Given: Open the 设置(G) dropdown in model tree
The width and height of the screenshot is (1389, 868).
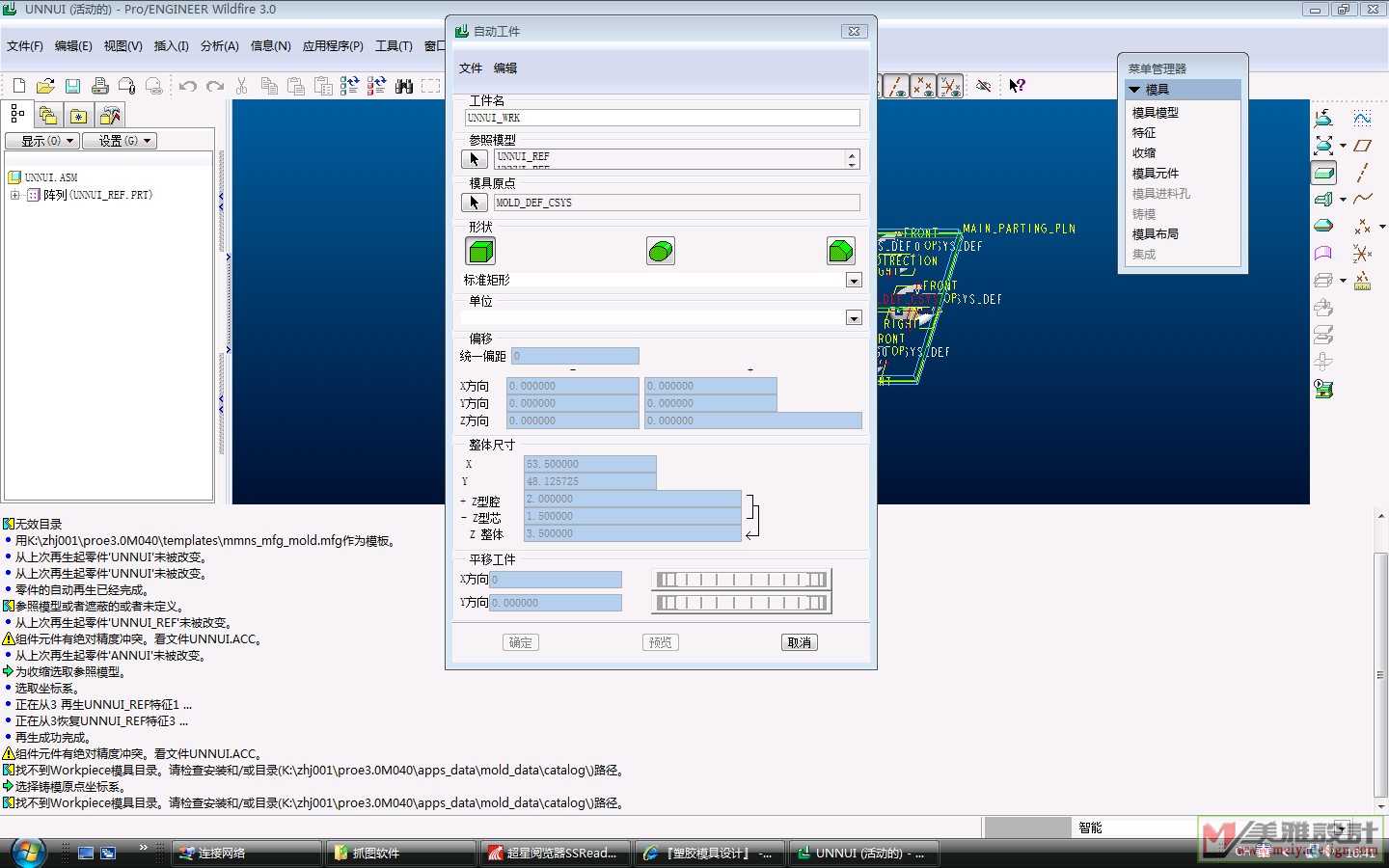Looking at the screenshot, I should click(x=120, y=141).
